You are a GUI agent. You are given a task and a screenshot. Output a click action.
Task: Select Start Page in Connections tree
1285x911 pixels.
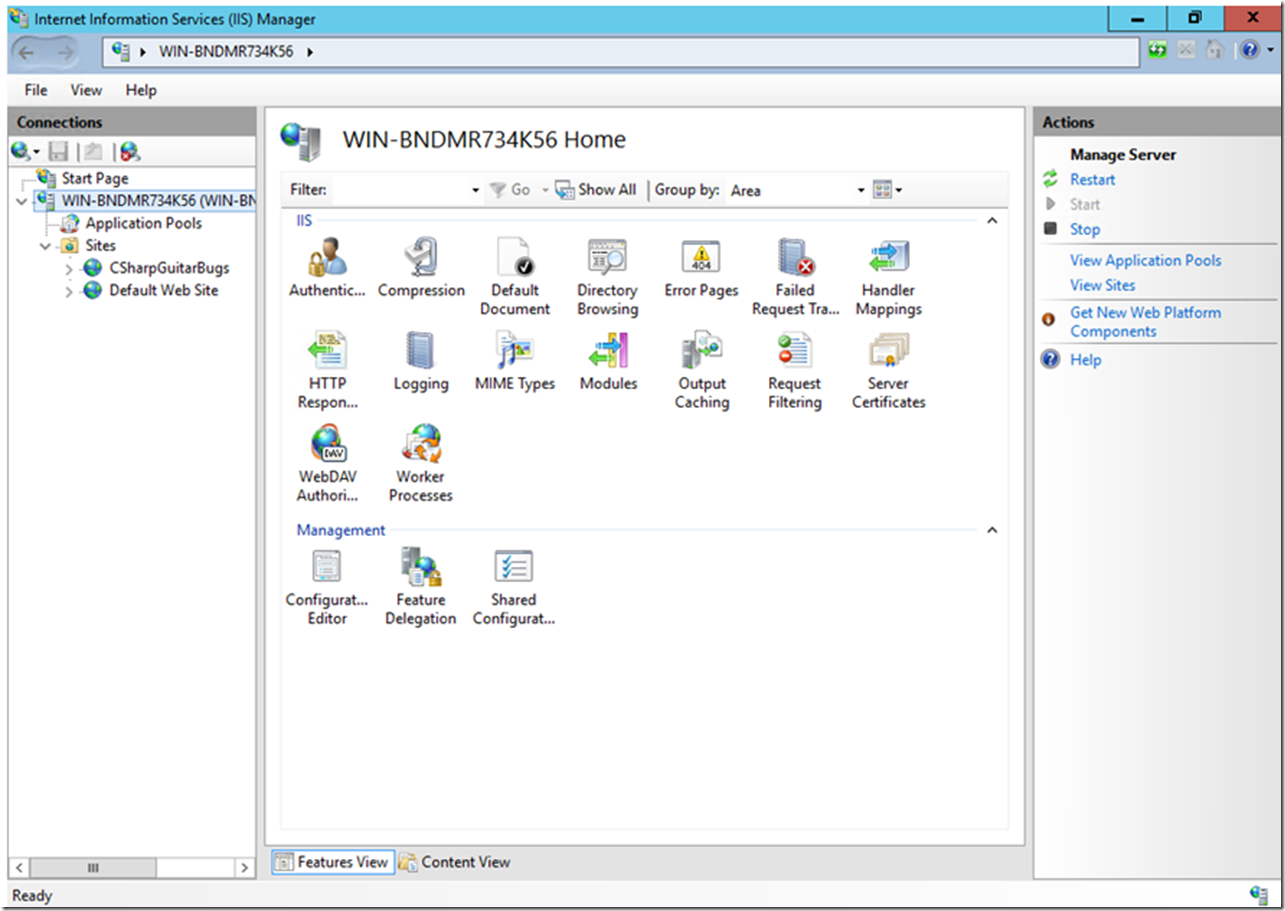click(x=95, y=178)
